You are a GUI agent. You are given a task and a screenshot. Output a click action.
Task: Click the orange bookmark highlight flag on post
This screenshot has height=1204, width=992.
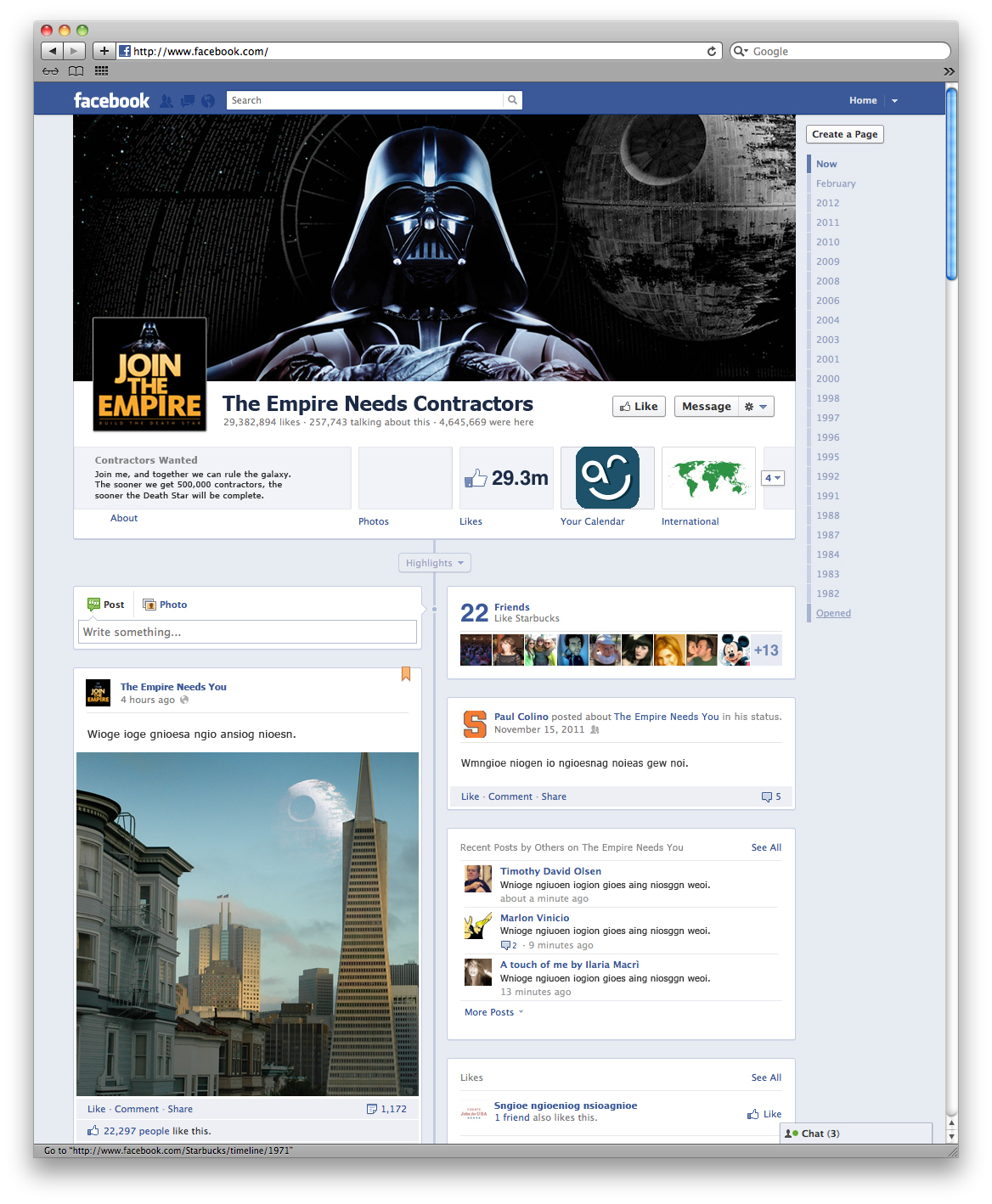coord(406,674)
